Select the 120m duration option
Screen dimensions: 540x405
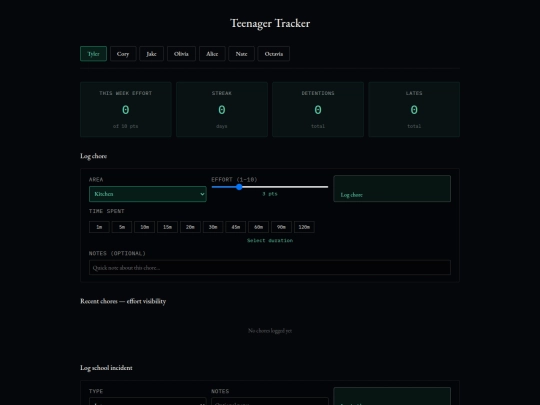[x=304, y=227]
